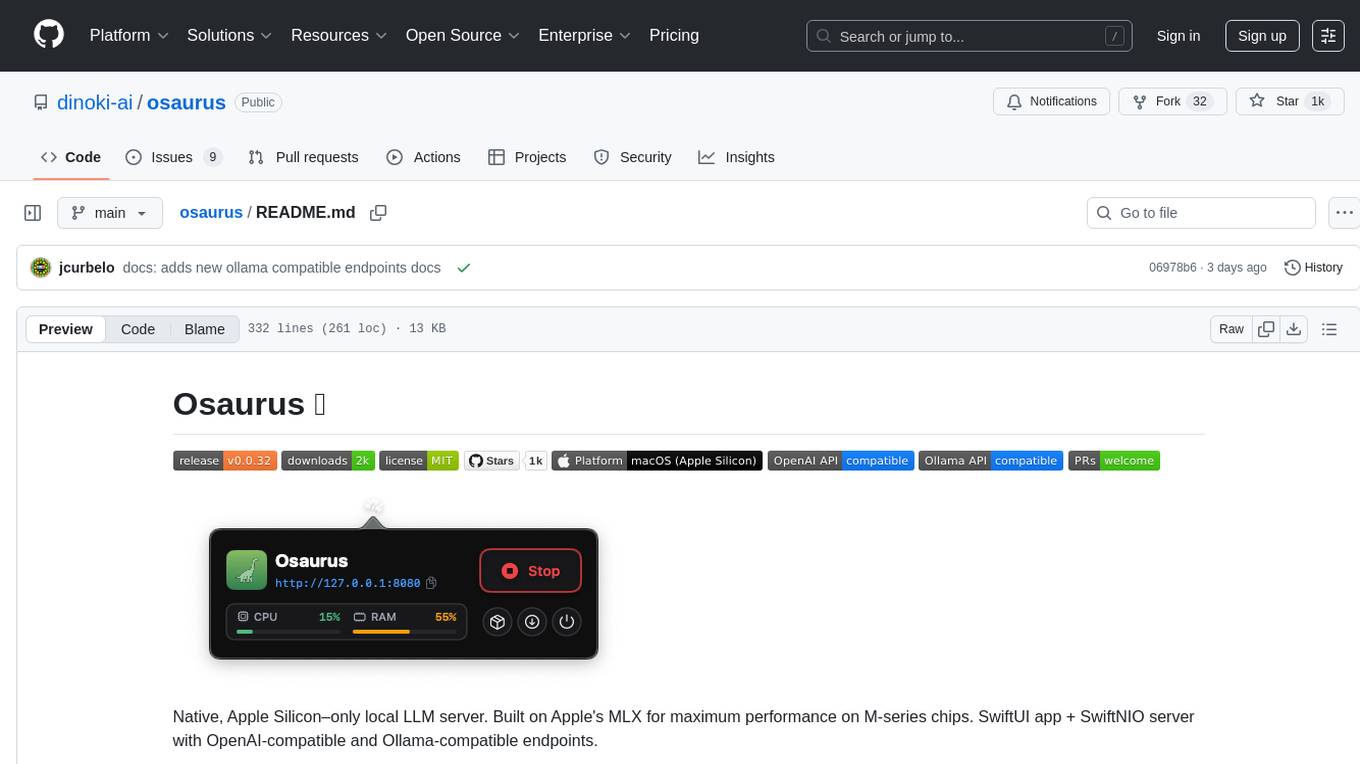
Task: Switch to the Code tab
Action: [x=71, y=157]
